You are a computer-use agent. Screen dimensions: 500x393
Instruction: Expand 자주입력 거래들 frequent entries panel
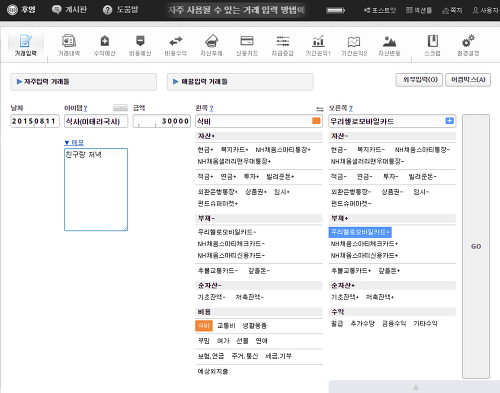[x=83, y=82]
